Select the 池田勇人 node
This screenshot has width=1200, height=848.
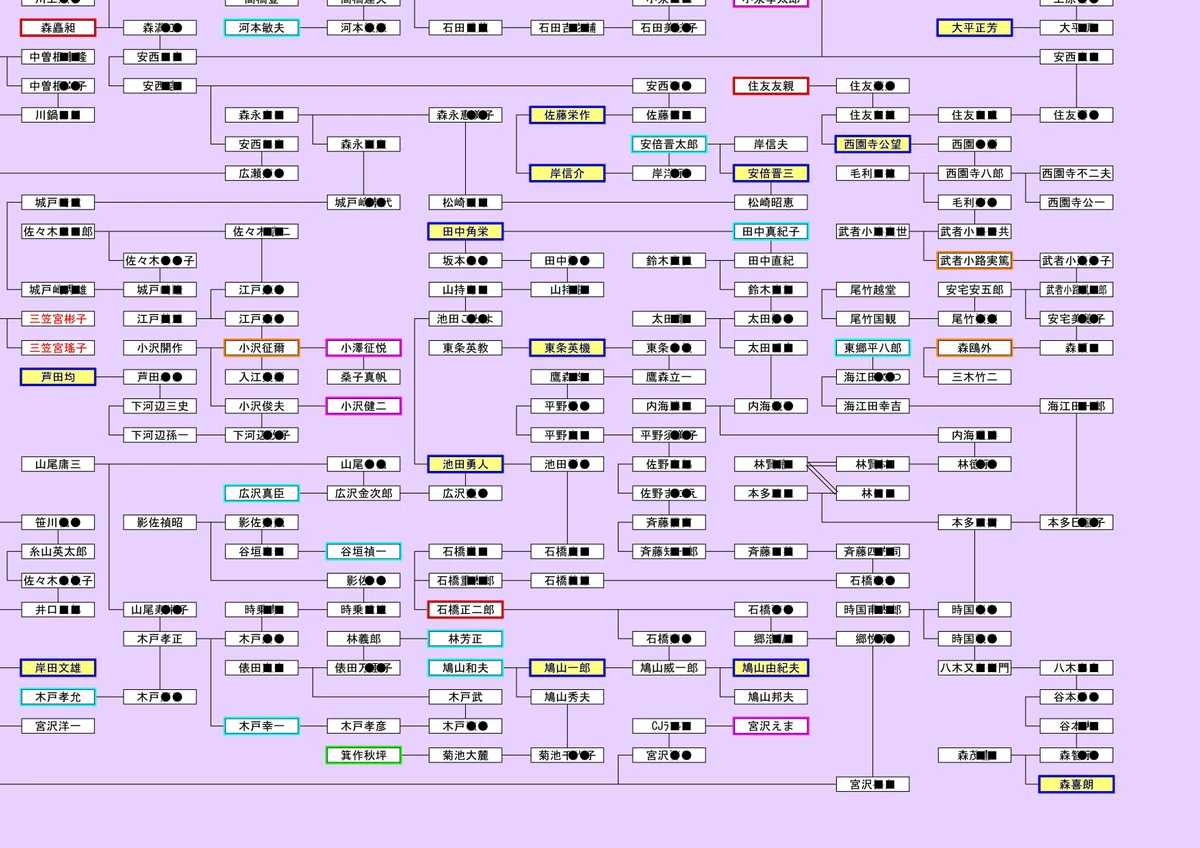[x=465, y=464]
